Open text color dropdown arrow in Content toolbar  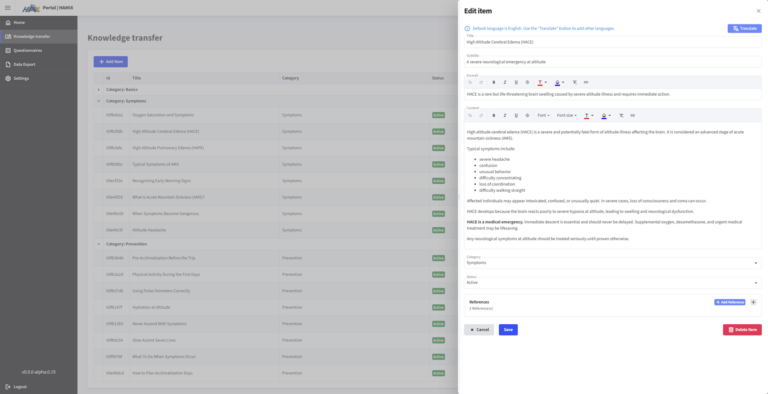point(592,116)
